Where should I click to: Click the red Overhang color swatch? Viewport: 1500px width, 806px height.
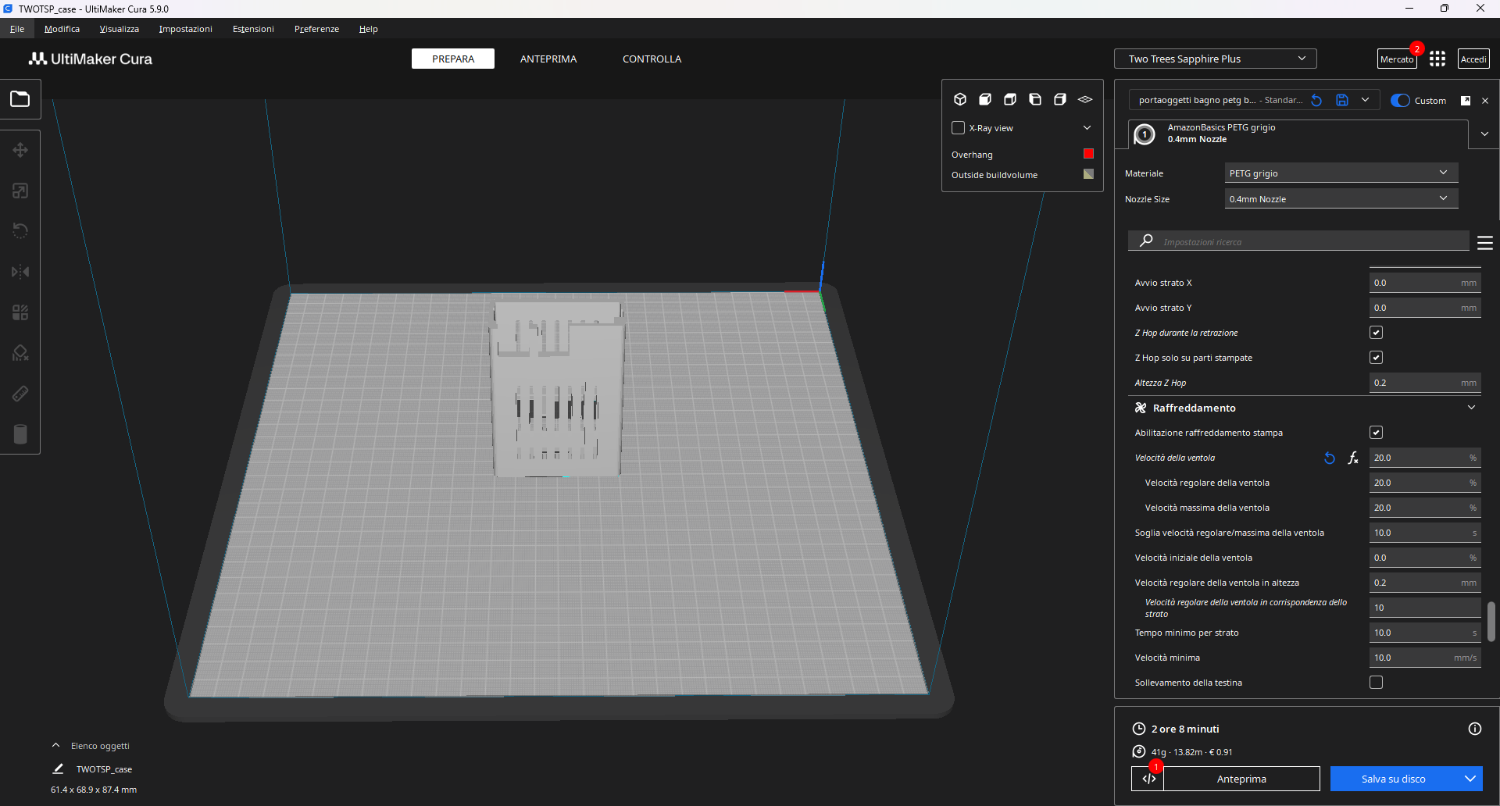click(x=1088, y=154)
